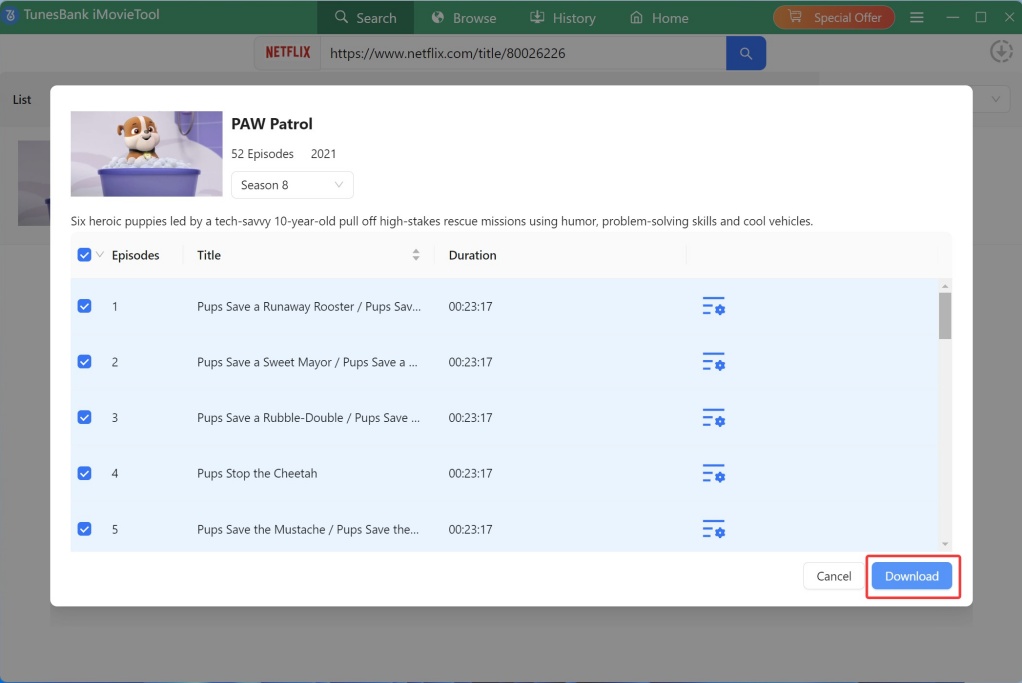The width and height of the screenshot is (1022, 683).
Task: Uncheck episode 4 checkbox
Action: (x=84, y=472)
